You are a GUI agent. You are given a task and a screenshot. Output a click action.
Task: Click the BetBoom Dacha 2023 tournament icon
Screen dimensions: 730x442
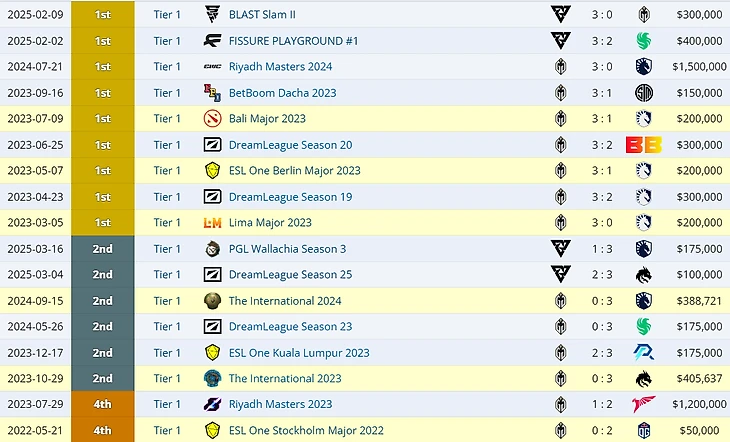212,93
